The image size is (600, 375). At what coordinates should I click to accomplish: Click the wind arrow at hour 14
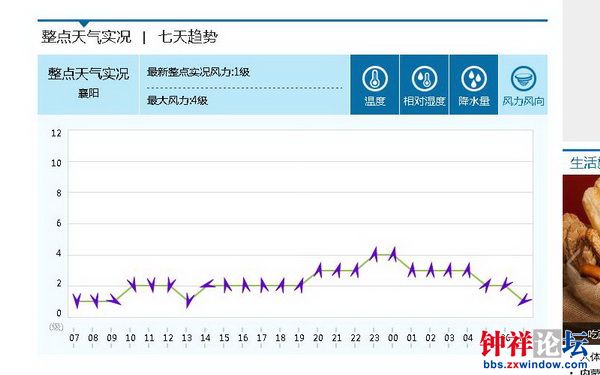207,285
